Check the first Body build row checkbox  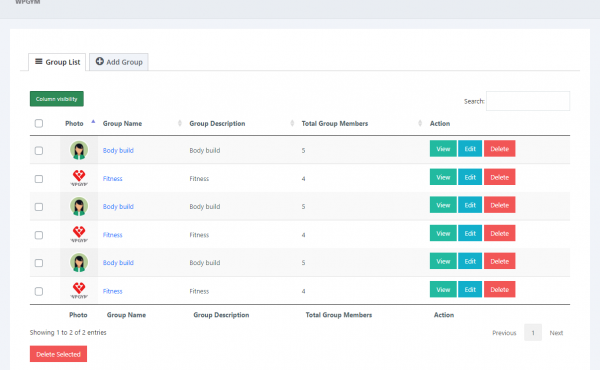(39, 150)
